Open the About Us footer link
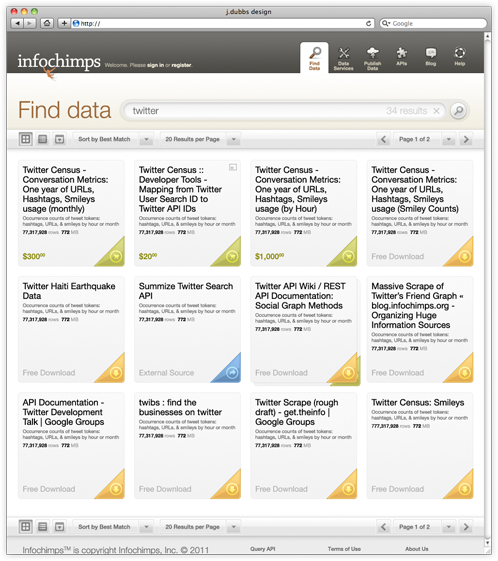 click(x=417, y=549)
